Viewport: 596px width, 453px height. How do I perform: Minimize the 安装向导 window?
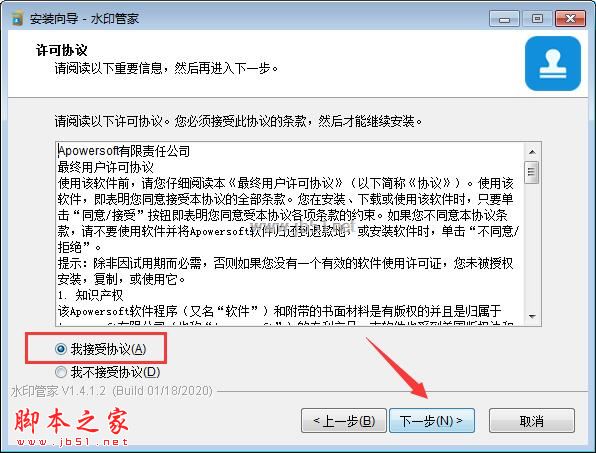pos(504,19)
